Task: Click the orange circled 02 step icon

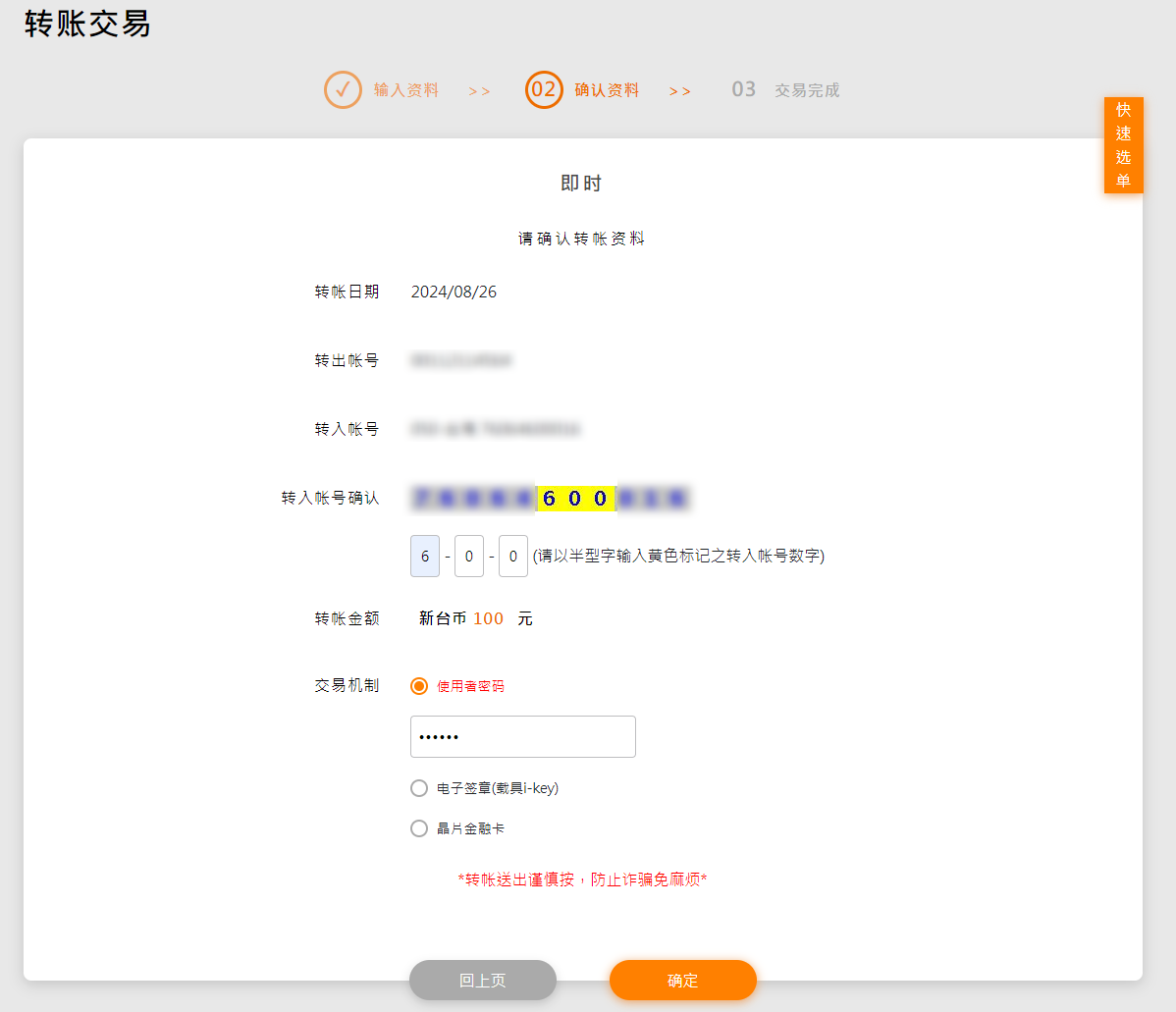Action: coord(544,89)
